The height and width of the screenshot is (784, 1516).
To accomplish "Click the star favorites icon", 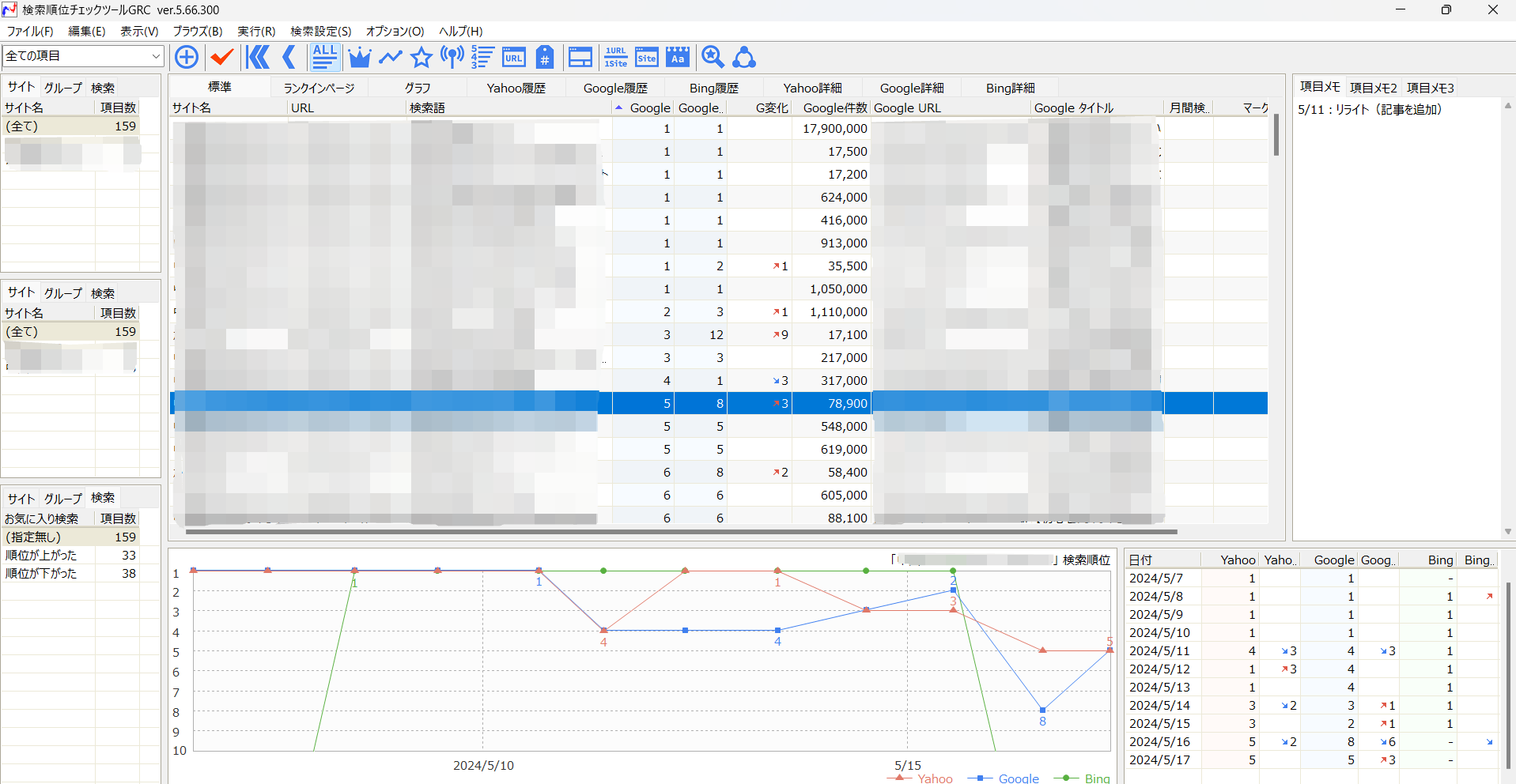I will [422, 57].
